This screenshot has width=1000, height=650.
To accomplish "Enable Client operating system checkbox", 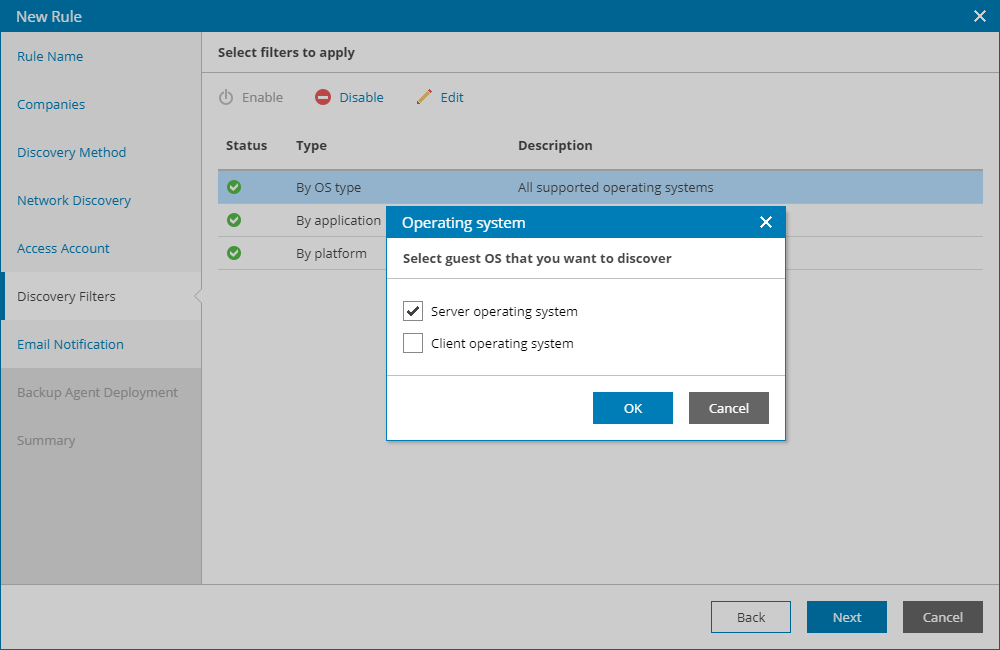I will (x=413, y=343).
